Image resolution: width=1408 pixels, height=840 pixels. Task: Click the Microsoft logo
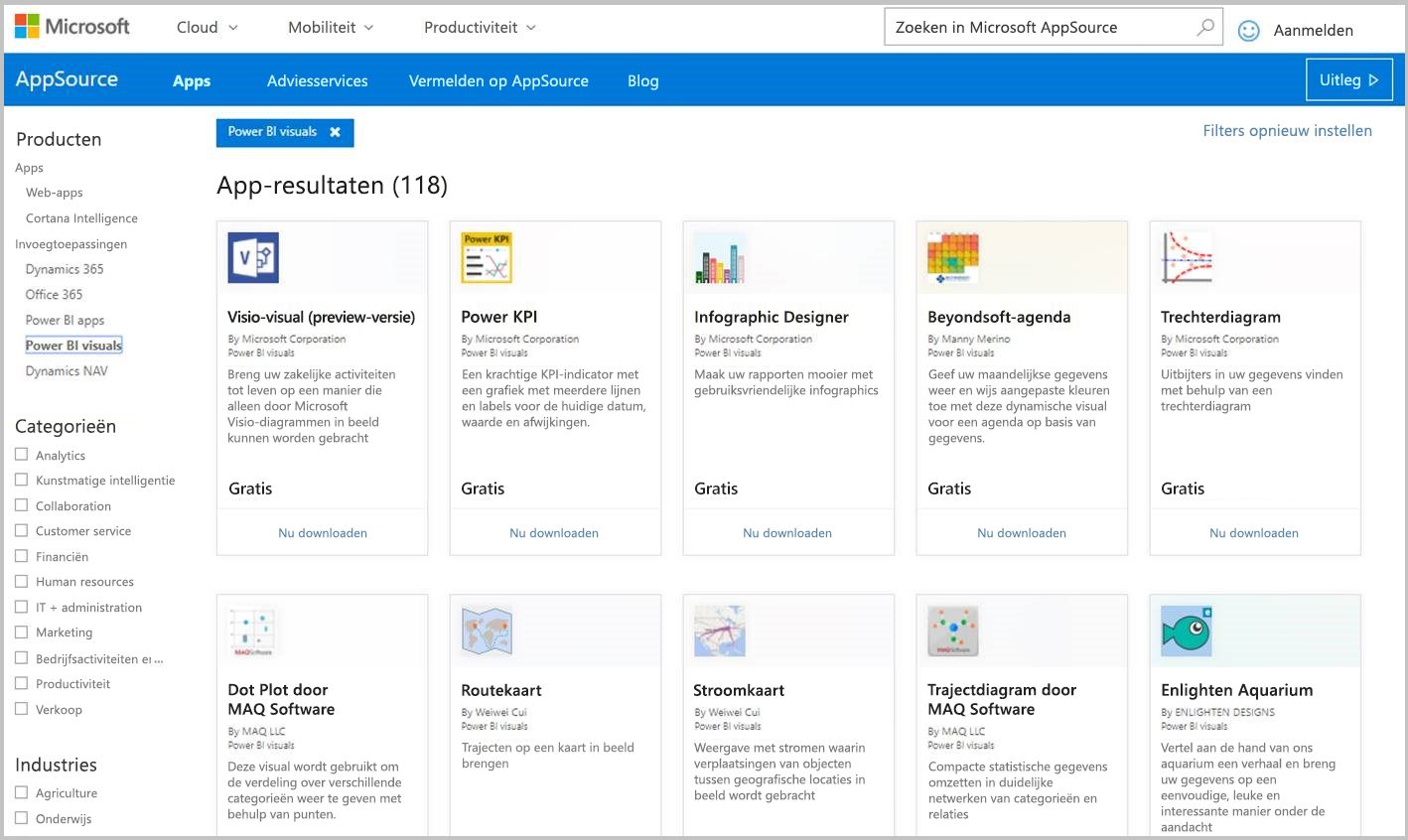tap(70, 26)
